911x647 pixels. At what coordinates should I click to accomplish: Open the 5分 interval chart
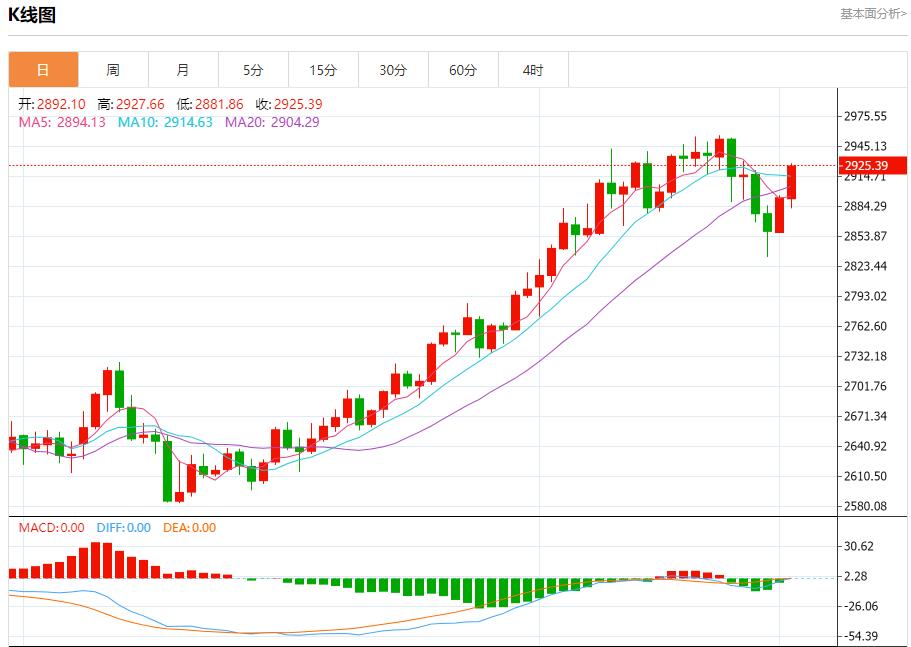coord(253,70)
